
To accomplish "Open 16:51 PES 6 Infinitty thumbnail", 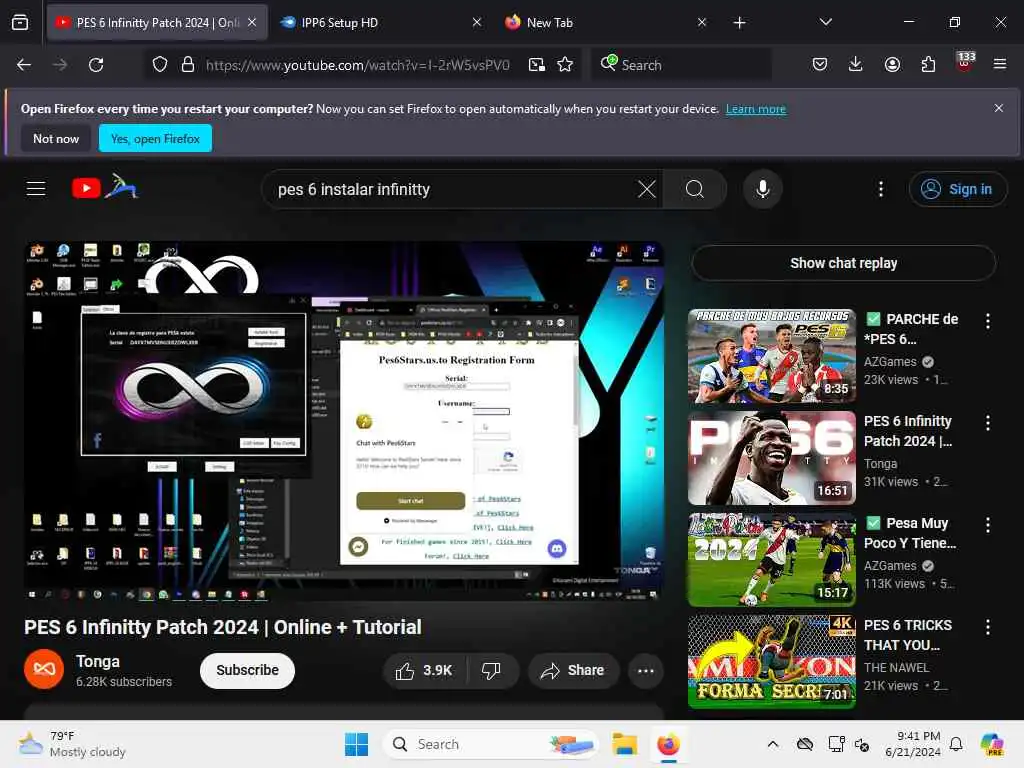I will pos(772,458).
